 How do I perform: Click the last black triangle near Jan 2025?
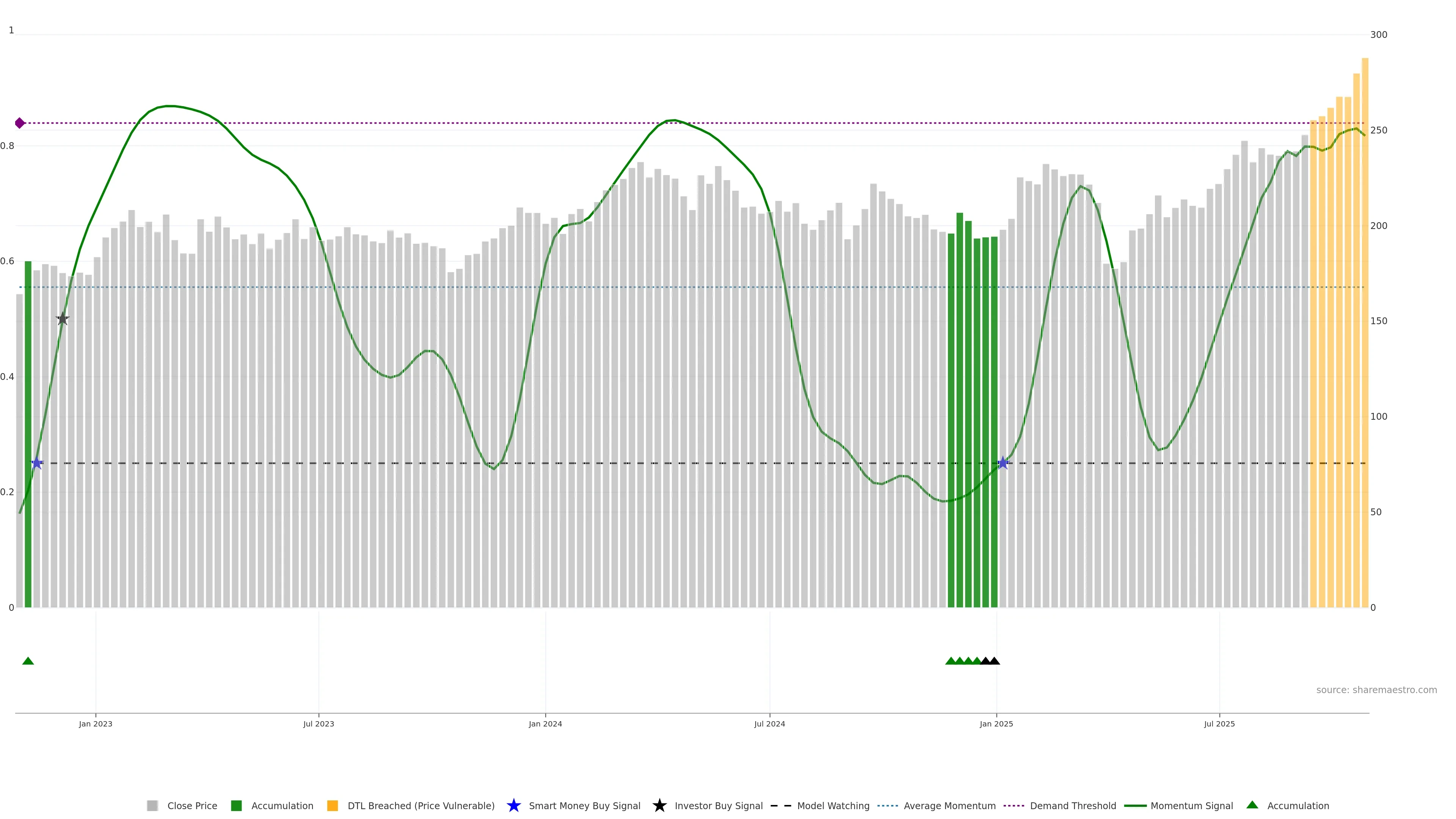click(994, 661)
